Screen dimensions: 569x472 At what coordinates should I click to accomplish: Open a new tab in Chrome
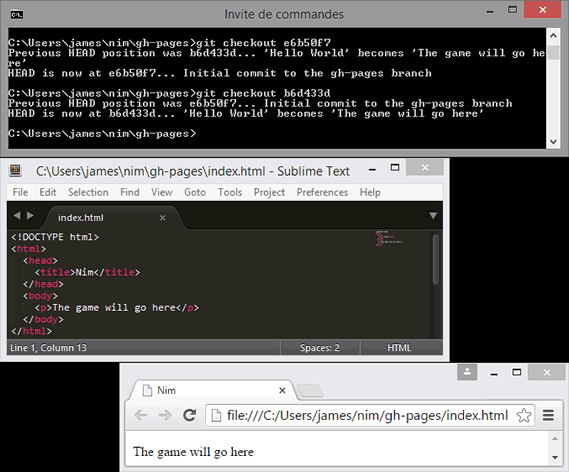click(310, 390)
